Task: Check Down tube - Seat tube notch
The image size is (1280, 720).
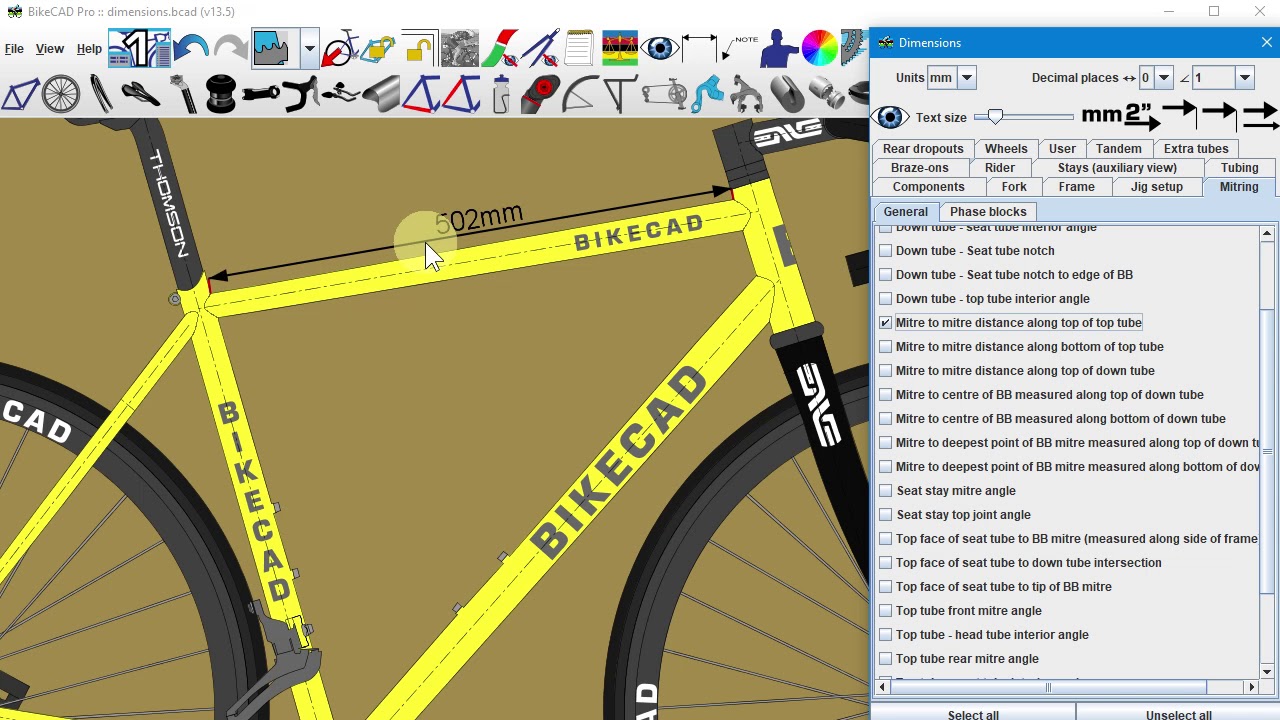Action: coord(885,251)
